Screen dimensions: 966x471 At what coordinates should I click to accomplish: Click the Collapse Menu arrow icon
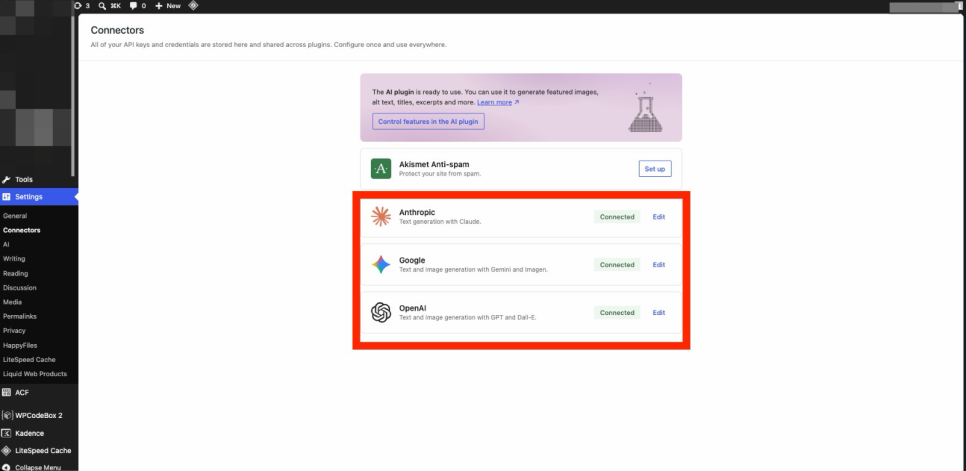[x=6, y=467]
